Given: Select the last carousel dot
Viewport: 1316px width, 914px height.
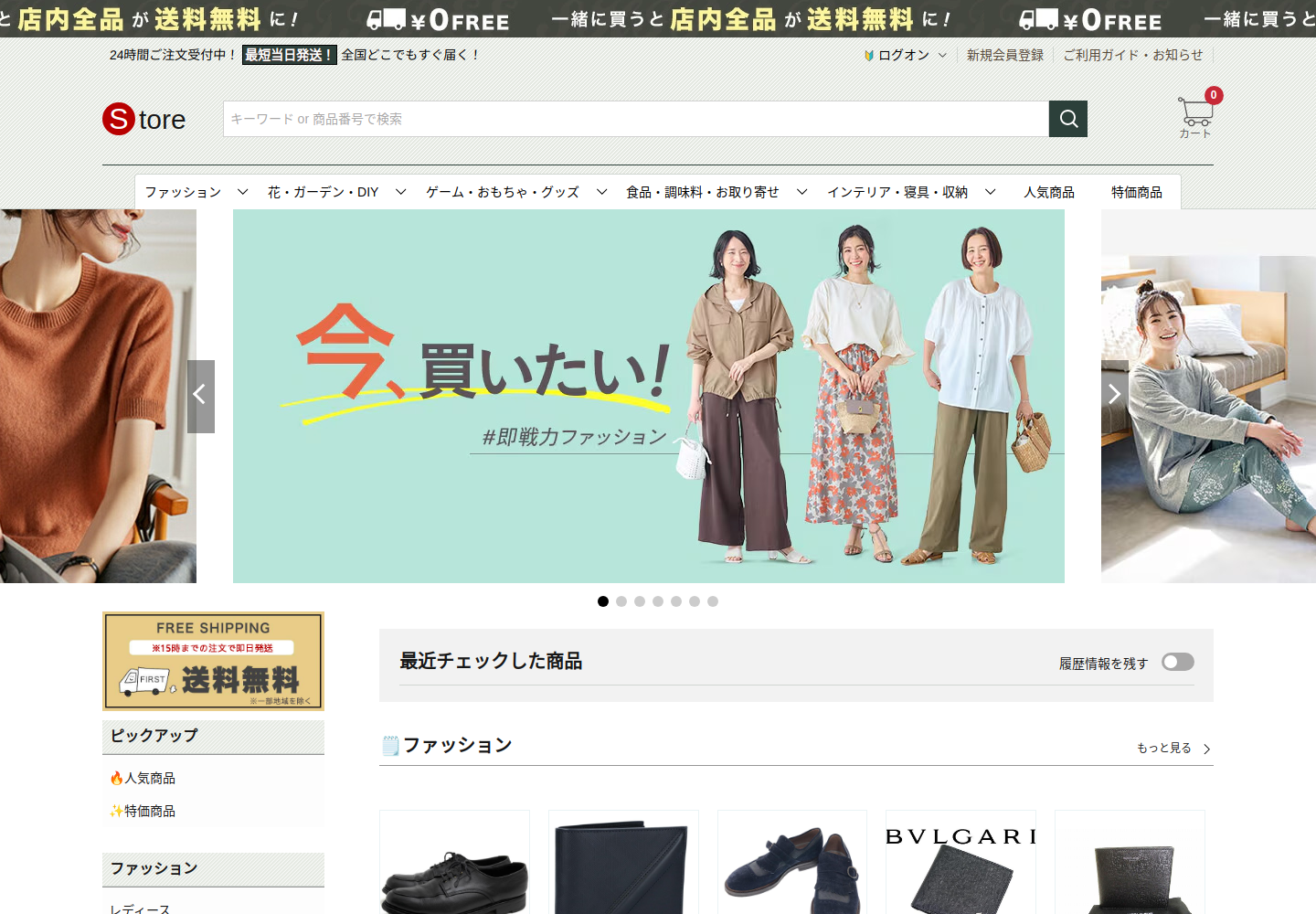Looking at the screenshot, I should click(713, 601).
